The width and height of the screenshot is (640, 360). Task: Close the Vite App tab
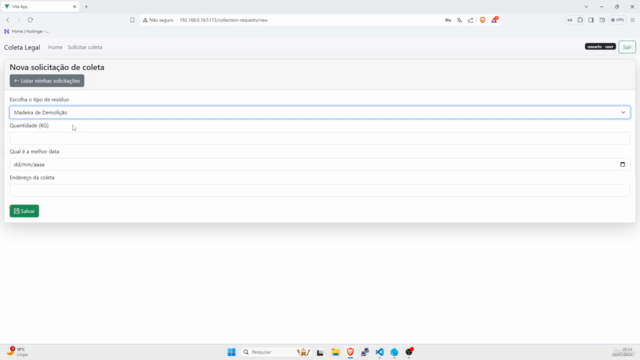[x=74, y=7]
